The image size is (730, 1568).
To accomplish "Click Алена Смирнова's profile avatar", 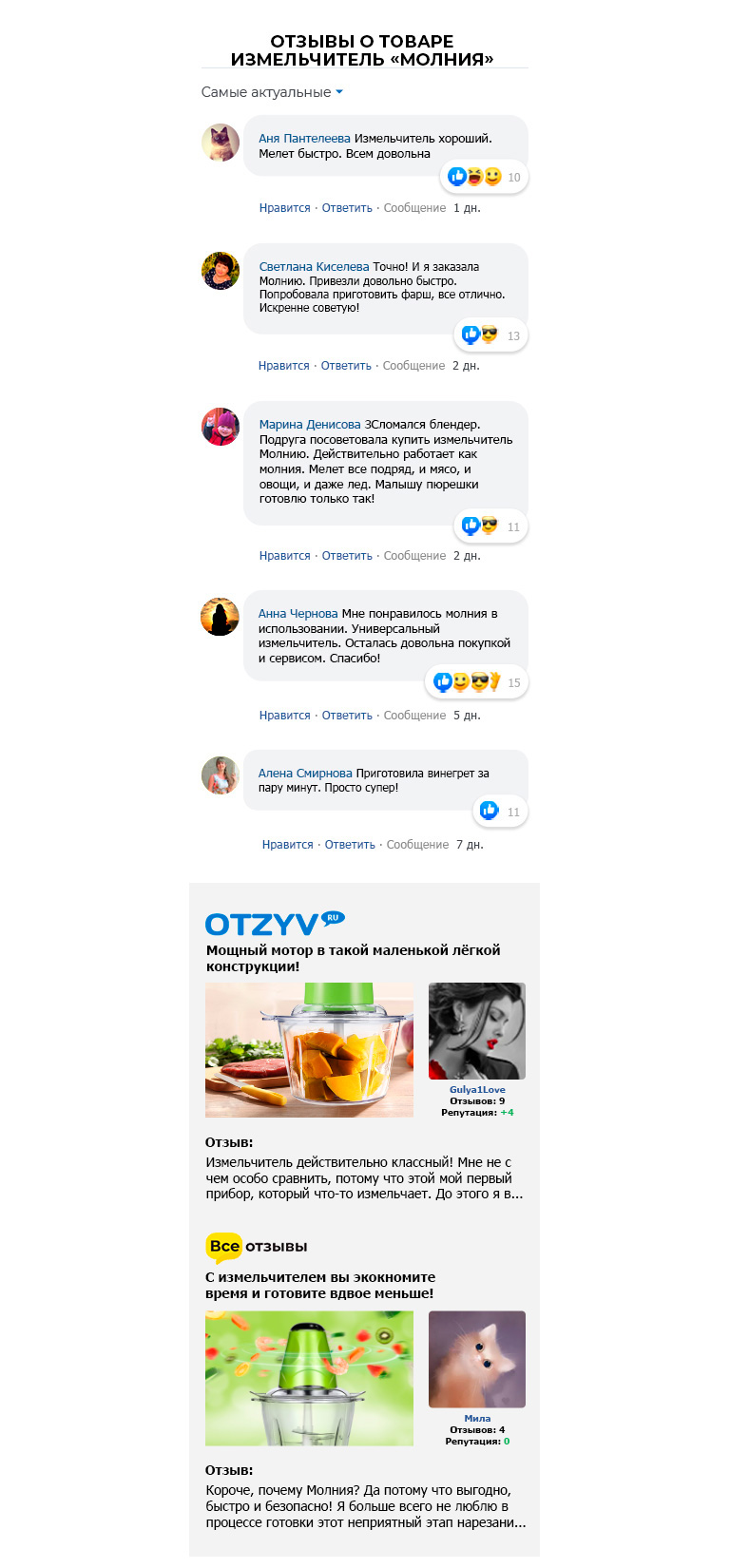I will pyautogui.click(x=221, y=775).
